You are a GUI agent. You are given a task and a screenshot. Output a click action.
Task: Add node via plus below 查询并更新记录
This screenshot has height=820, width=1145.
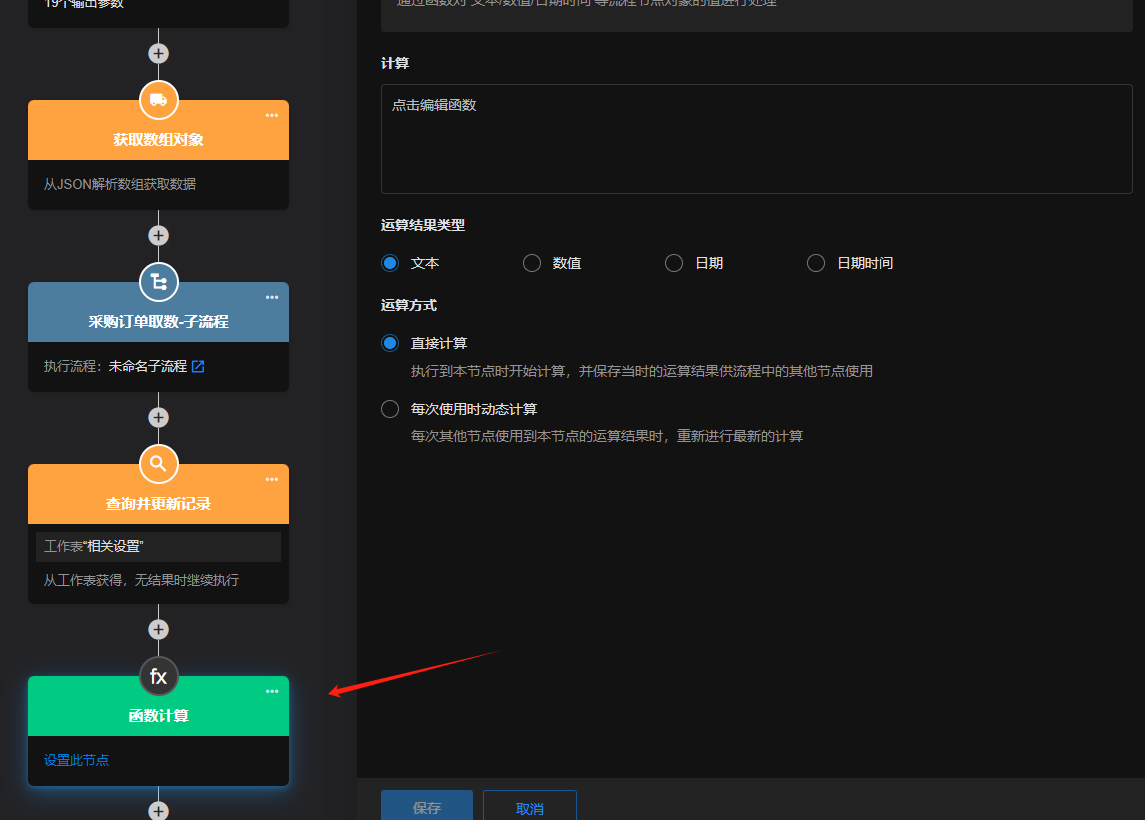pyautogui.click(x=158, y=629)
